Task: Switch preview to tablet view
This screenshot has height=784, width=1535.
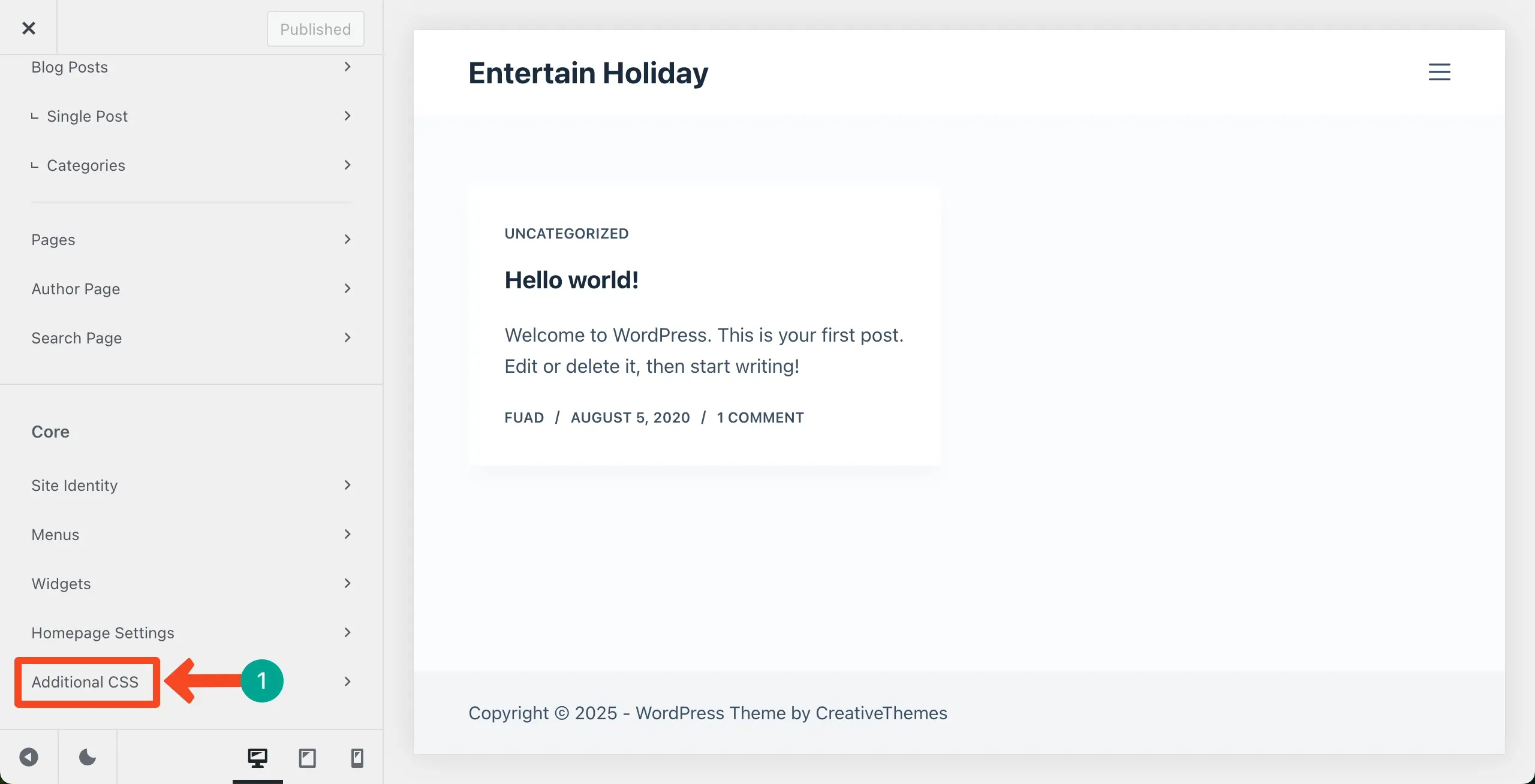Action: pyautogui.click(x=308, y=757)
